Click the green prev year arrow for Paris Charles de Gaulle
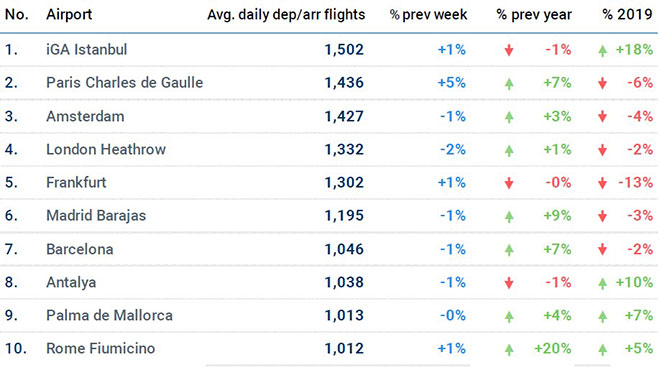660x370 pixels. (x=509, y=84)
